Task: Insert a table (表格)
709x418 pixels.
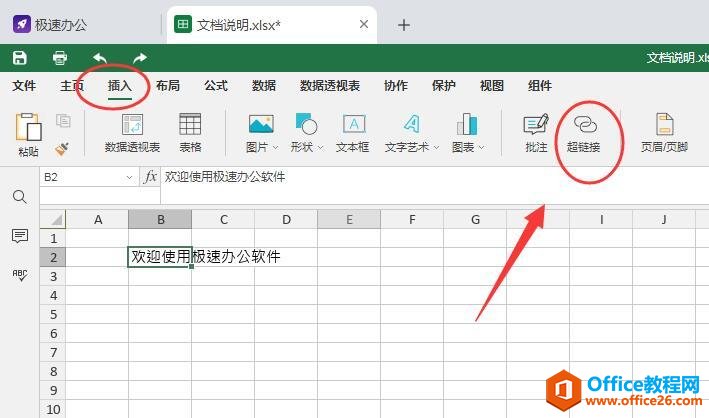Action: click(x=190, y=133)
